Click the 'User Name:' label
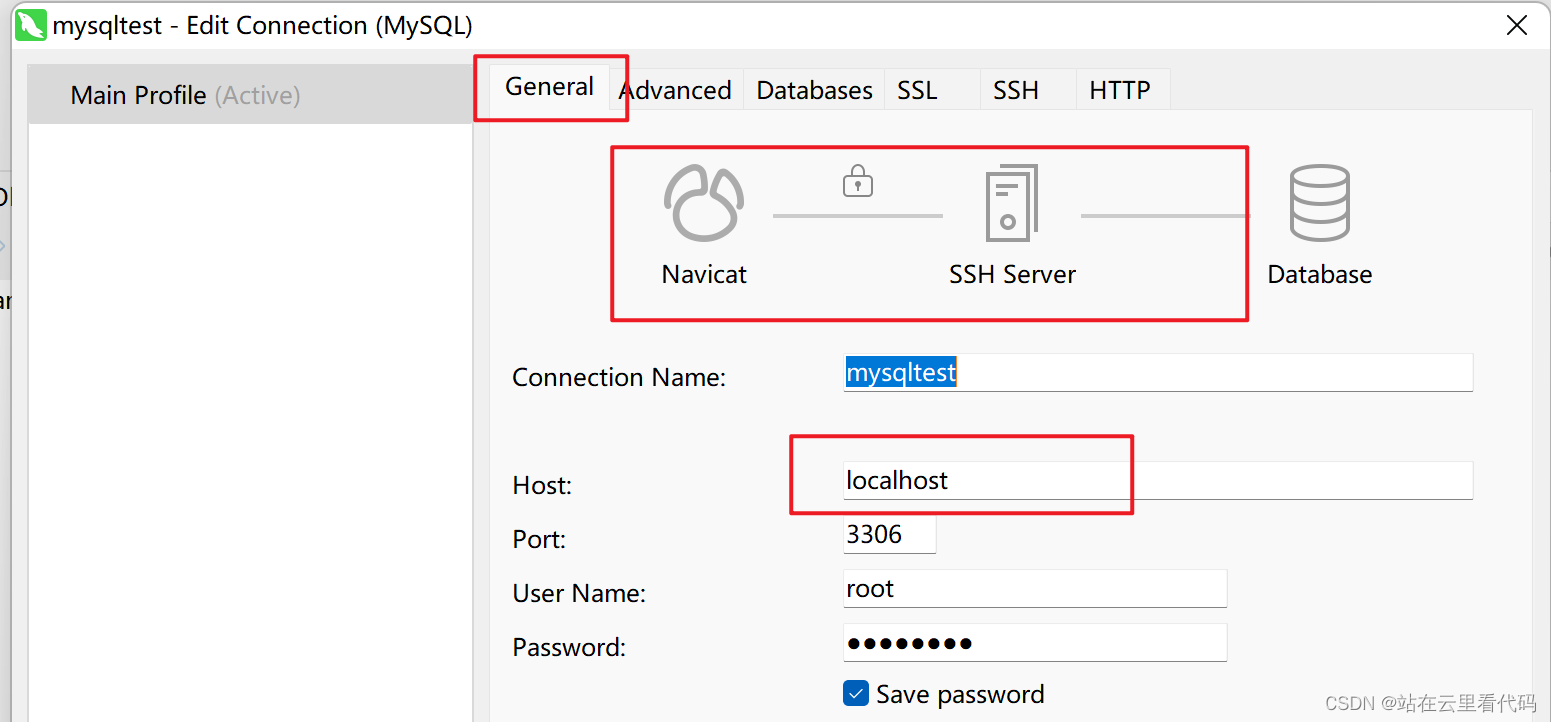This screenshot has height=722, width=1551. (579, 593)
